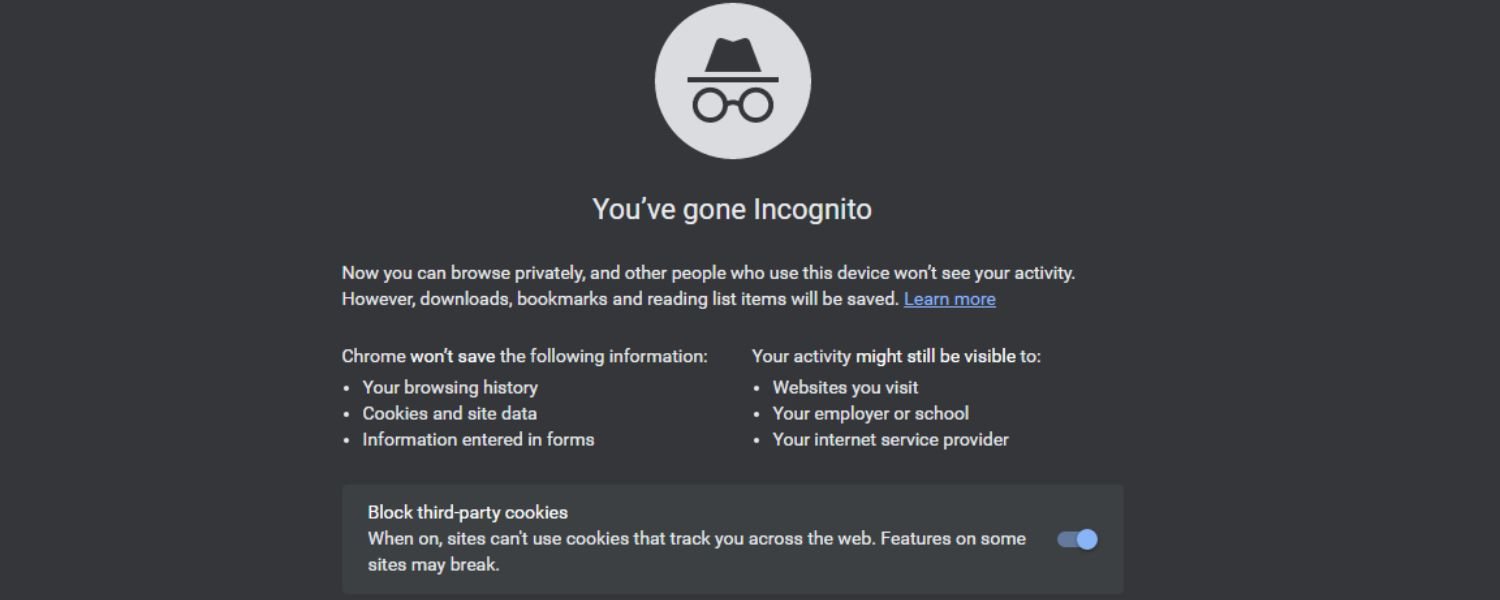This screenshot has height=600, width=1500.
Task: Click the Block third-party cookies description card
Action: [x=733, y=539]
